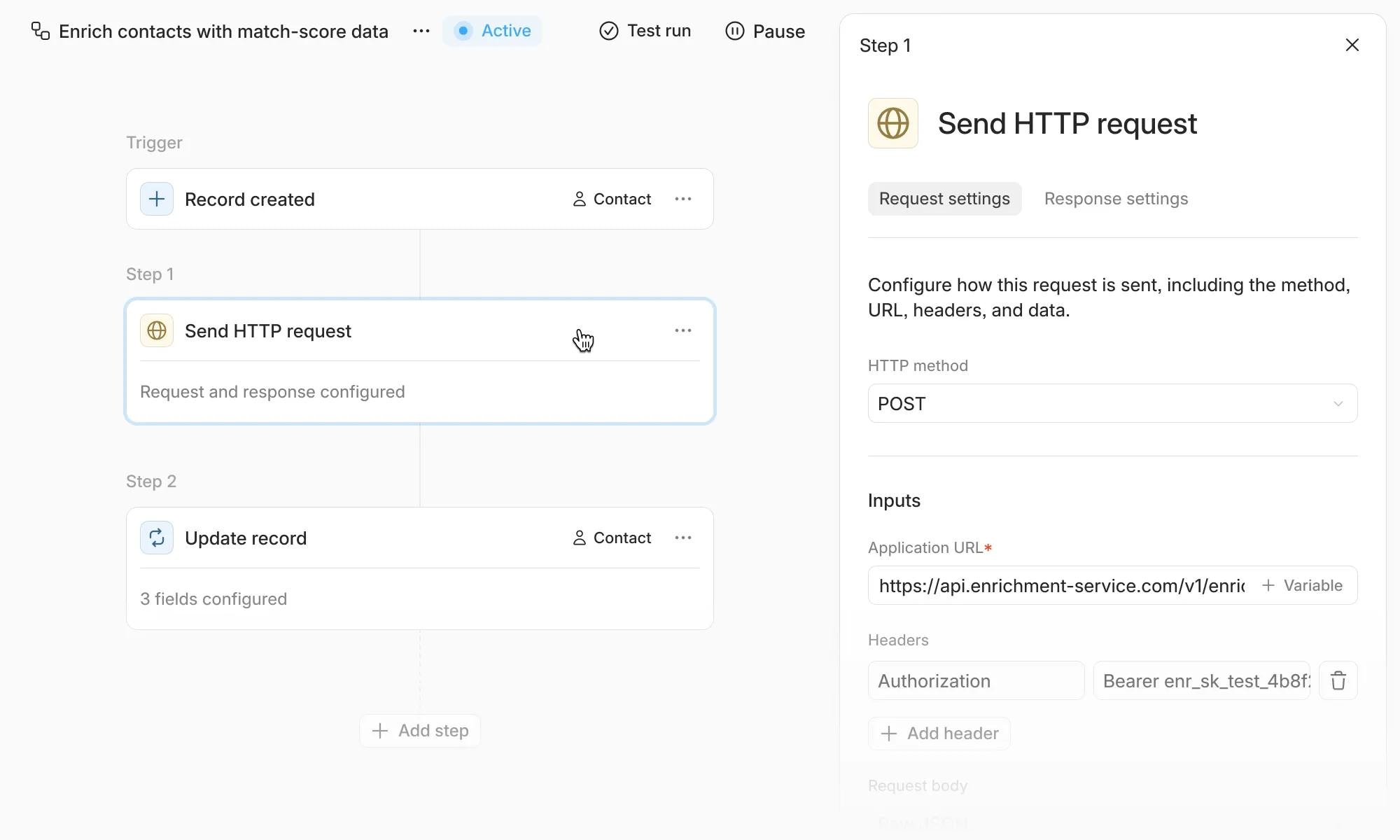The height and width of the screenshot is (840, 1400).
Task: Click globe icon on Send HTTP request card
Action: [x=157, y=331]
